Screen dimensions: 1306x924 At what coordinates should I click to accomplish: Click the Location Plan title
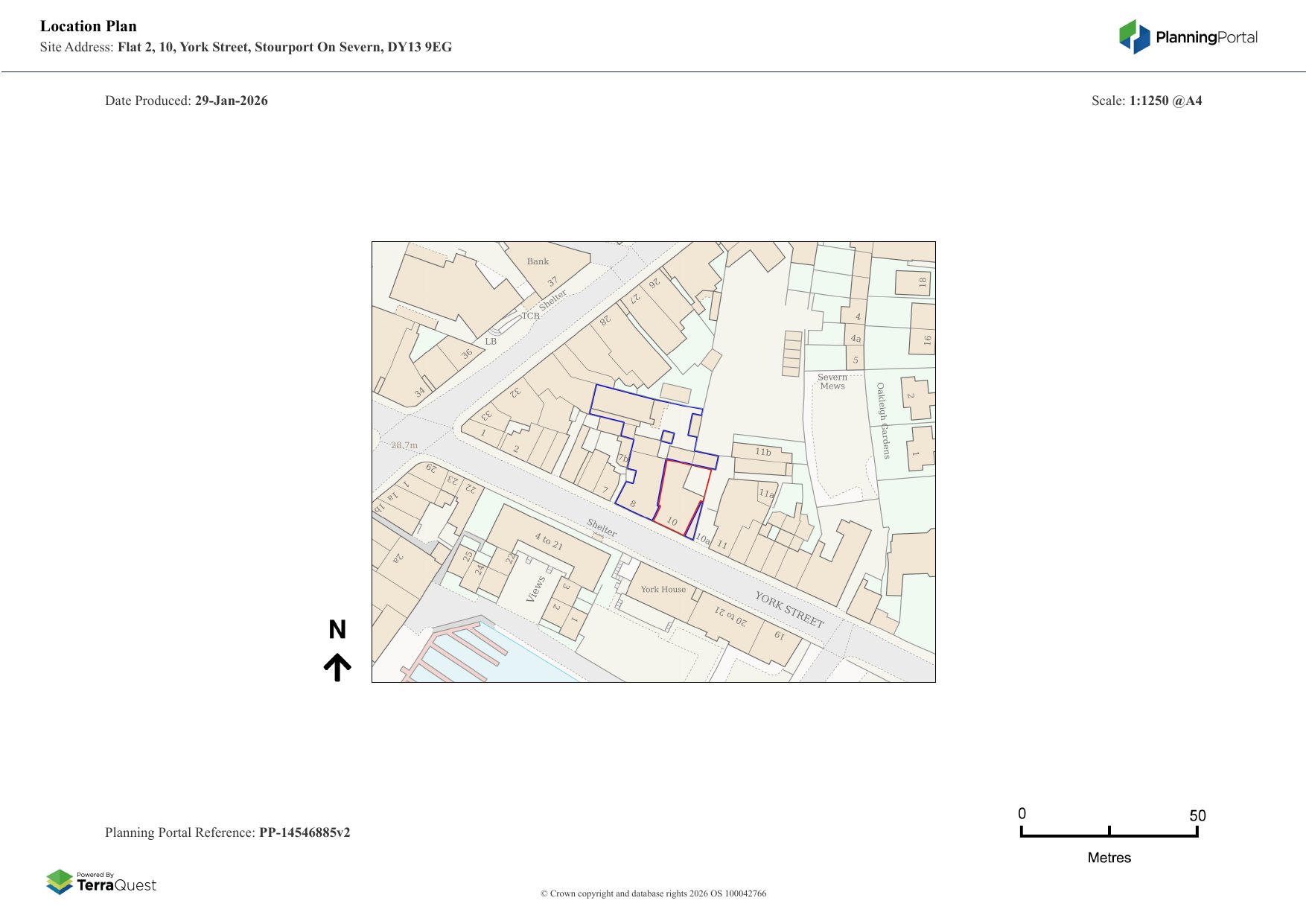tap(89, 26)
